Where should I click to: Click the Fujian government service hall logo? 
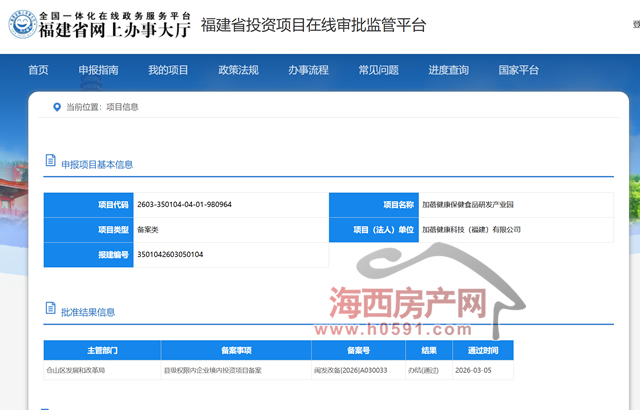point(98,25)
